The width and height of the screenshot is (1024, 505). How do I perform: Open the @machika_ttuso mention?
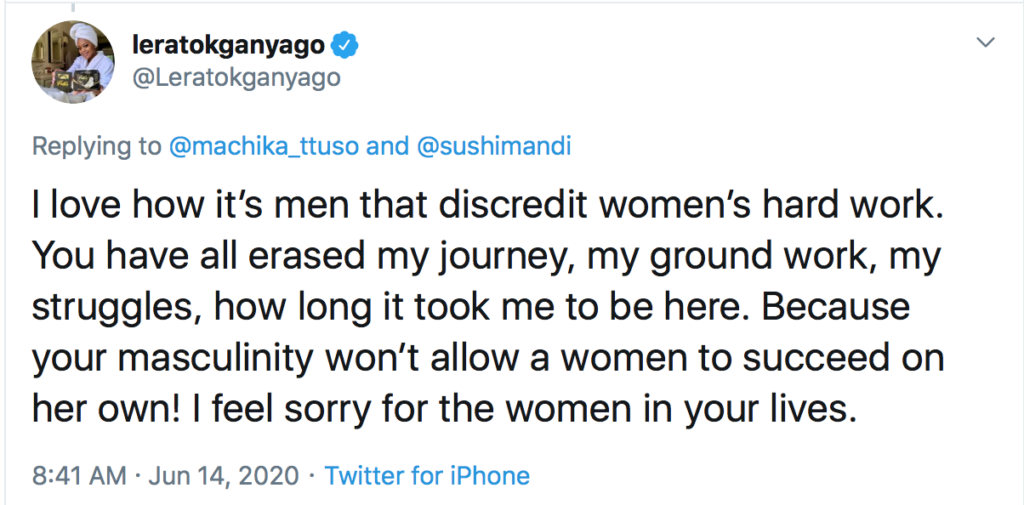point(264,147)
